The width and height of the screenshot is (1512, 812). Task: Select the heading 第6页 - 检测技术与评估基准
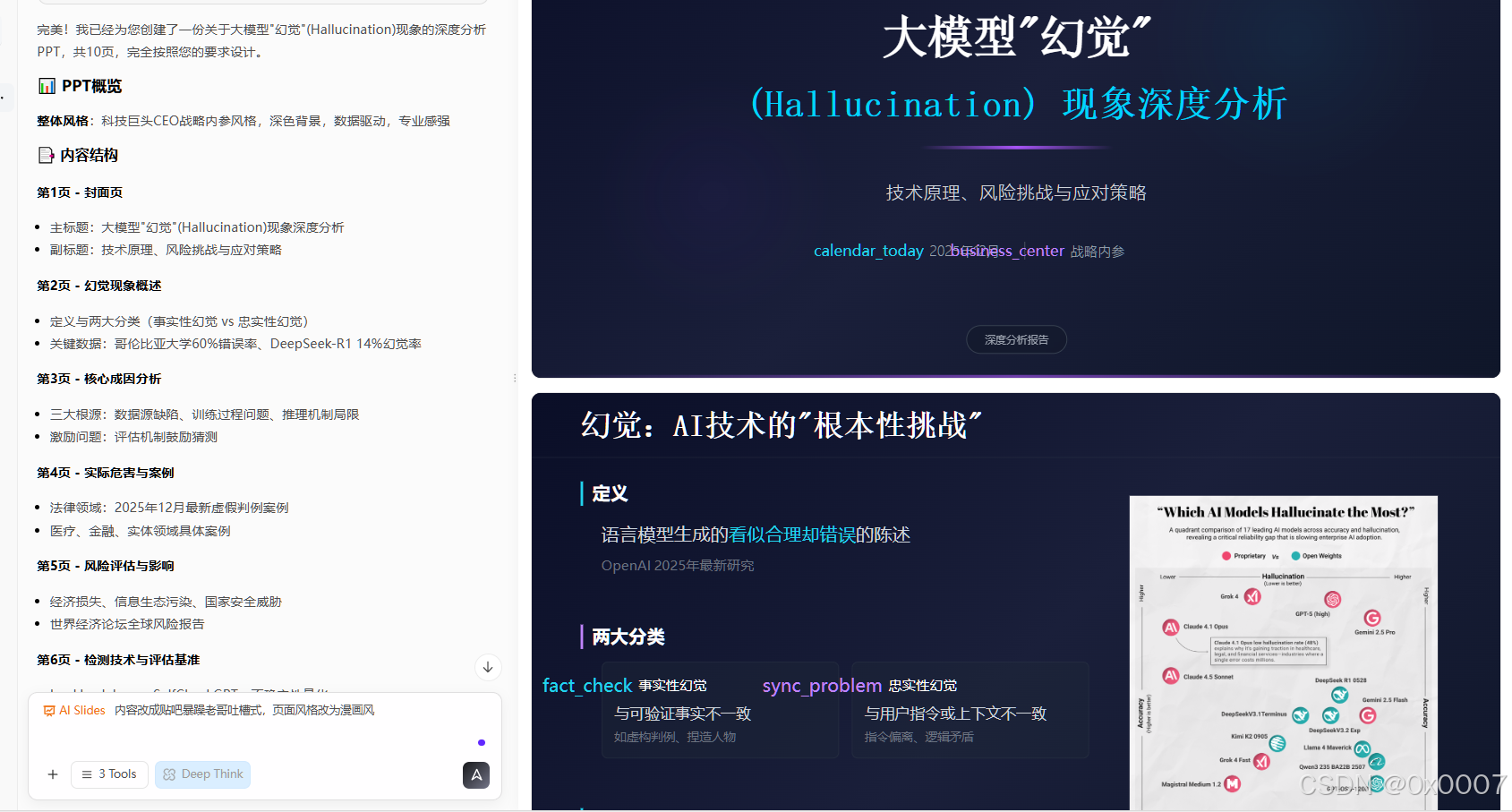pyautogui.click(x=118, y=660)
